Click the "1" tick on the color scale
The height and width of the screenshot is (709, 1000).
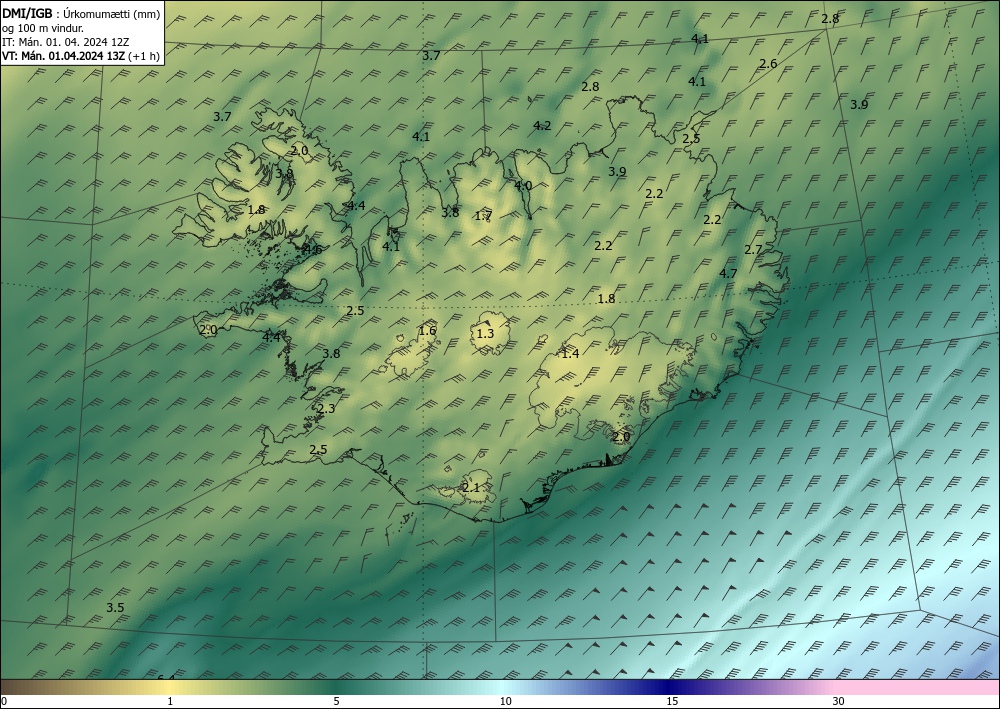(170, 701)
